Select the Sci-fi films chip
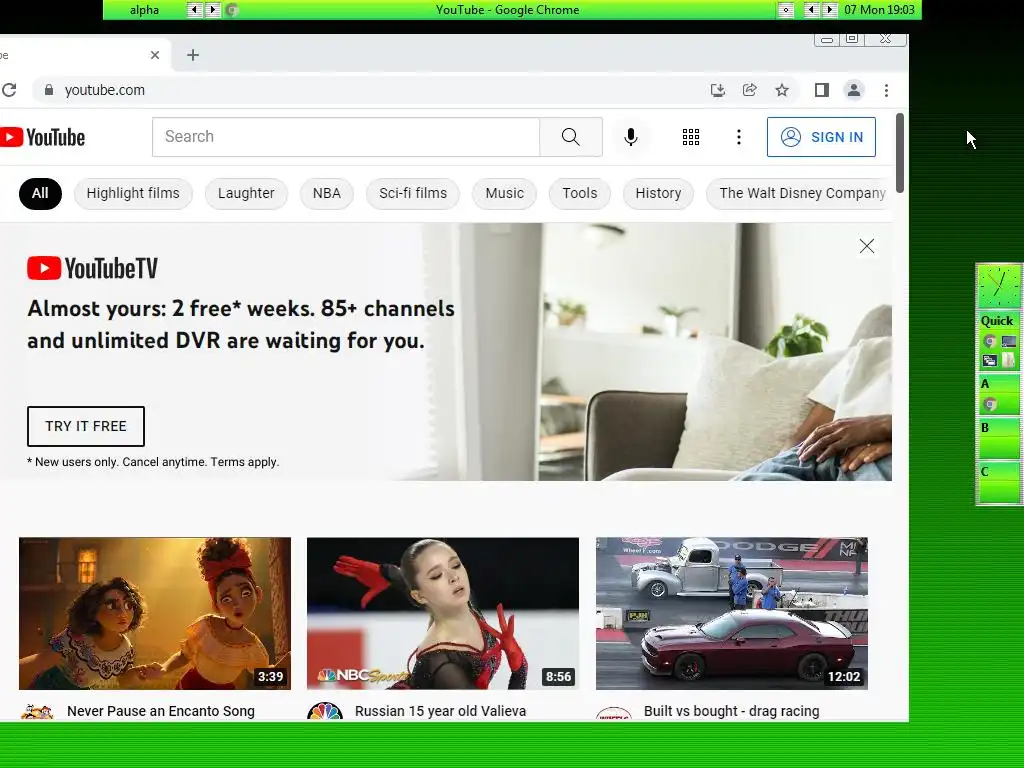Screen dimensions: 1024x768 (413, 193)
